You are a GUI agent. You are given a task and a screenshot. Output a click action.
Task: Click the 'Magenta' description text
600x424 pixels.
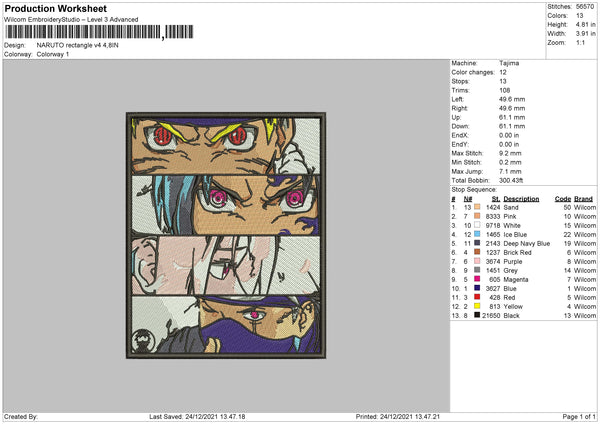point(516,279)
